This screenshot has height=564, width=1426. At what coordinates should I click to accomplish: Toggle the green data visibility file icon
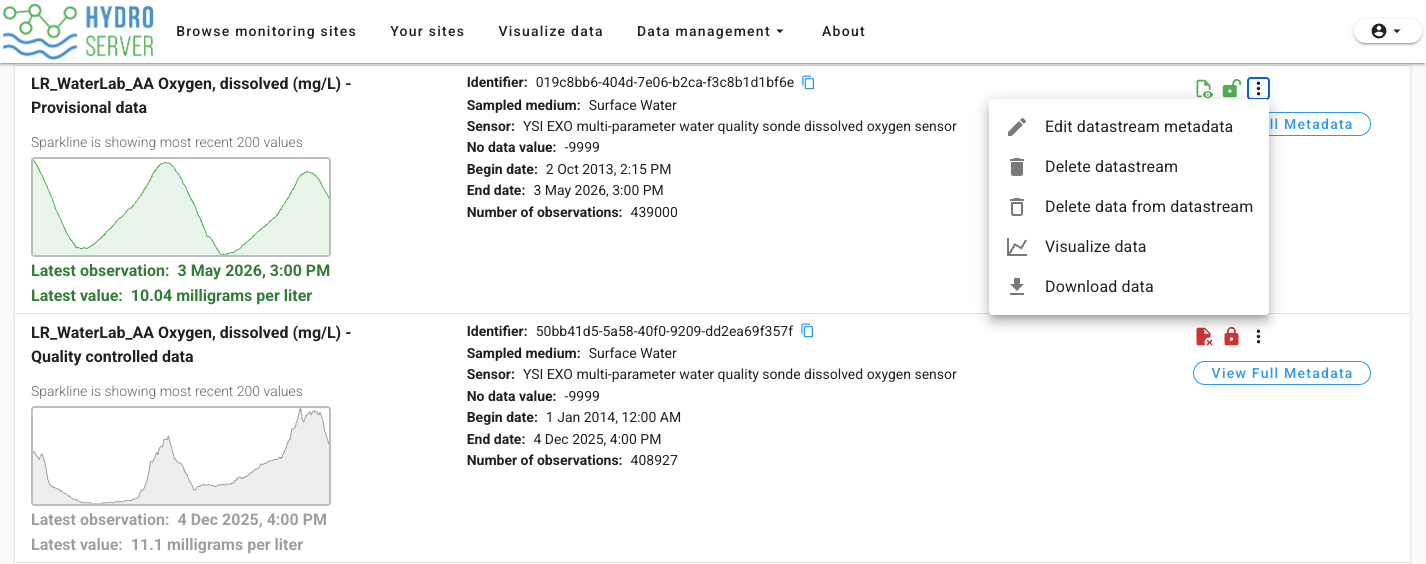[1204, 89]
